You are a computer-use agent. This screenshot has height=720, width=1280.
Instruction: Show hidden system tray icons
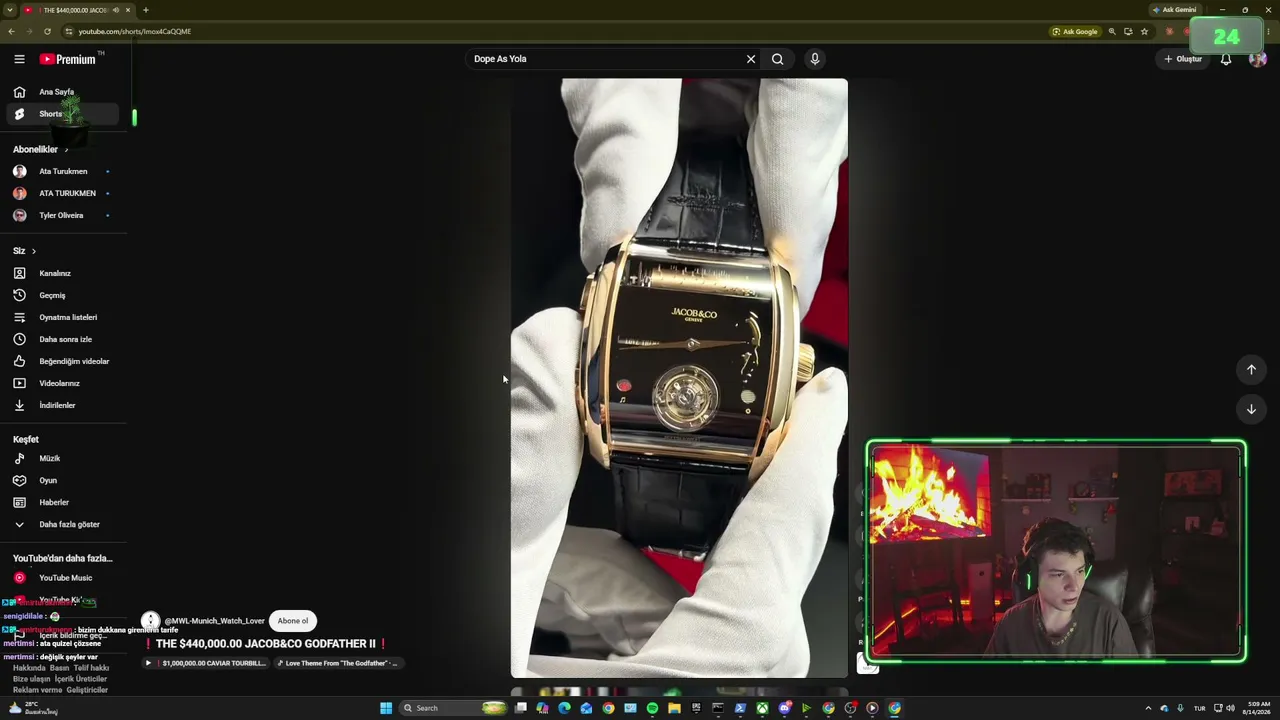coord(1148,708)
